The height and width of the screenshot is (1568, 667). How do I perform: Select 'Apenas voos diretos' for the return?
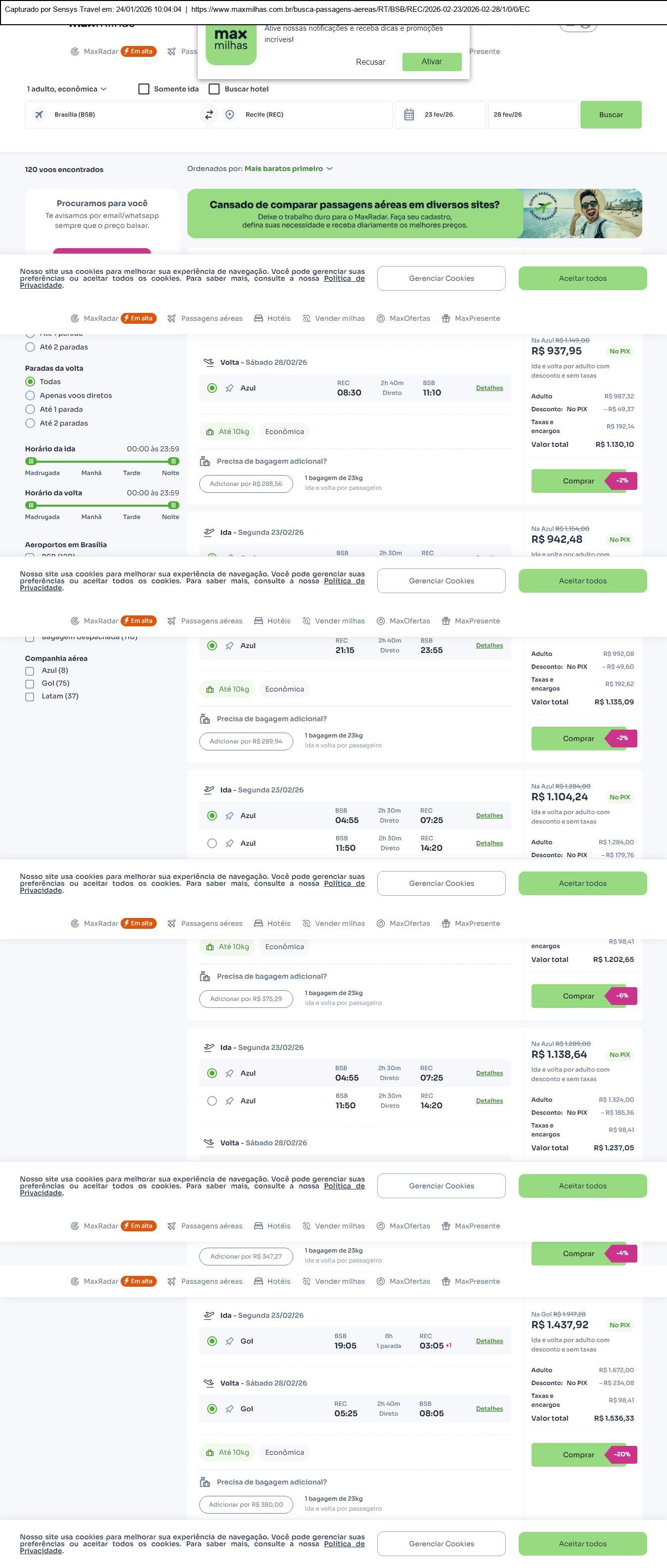point(30,395)
